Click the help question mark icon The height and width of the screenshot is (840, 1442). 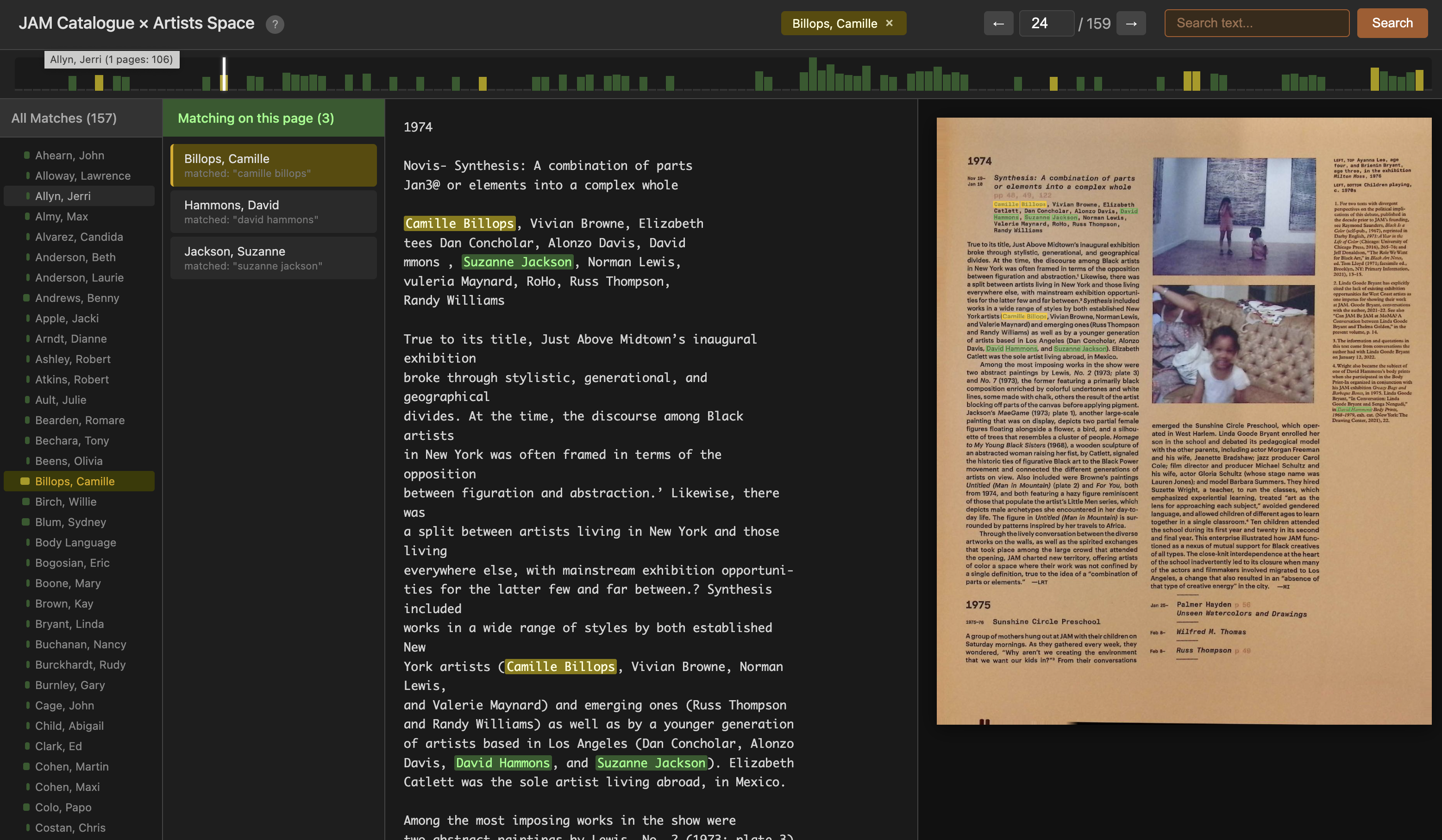tap(275, 24)
